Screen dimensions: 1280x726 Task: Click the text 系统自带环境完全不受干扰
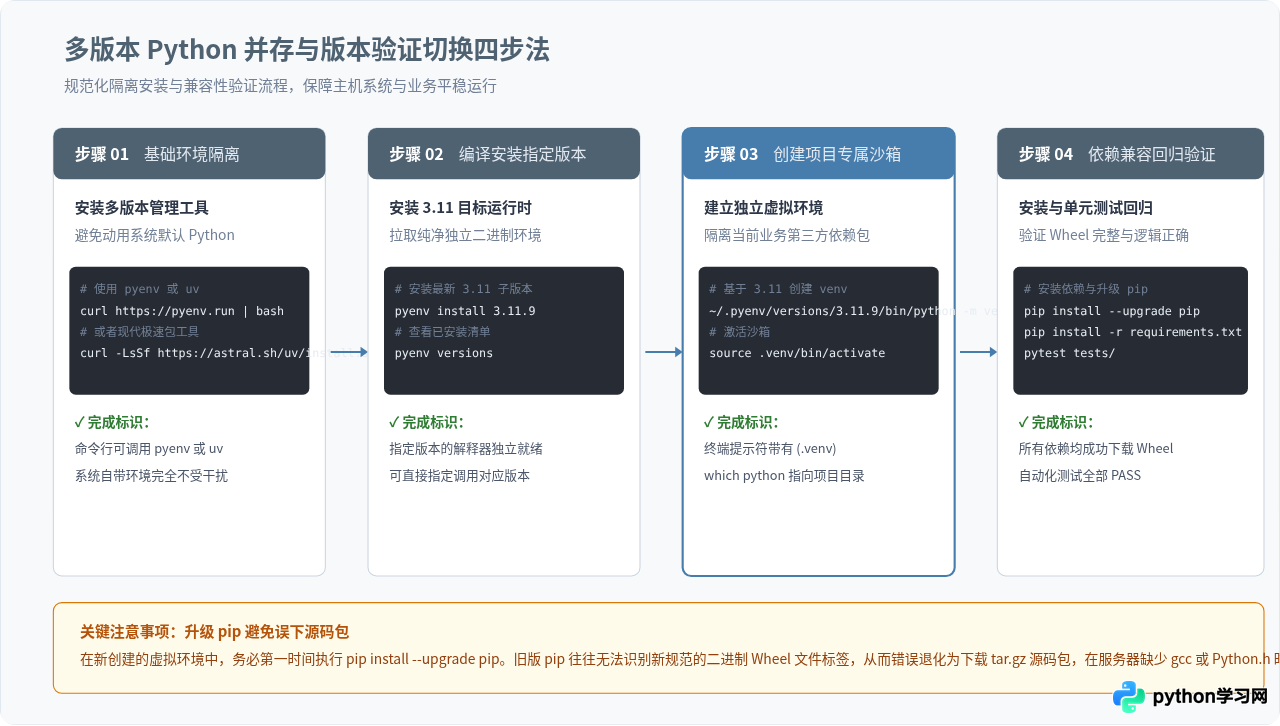(151, 476)
